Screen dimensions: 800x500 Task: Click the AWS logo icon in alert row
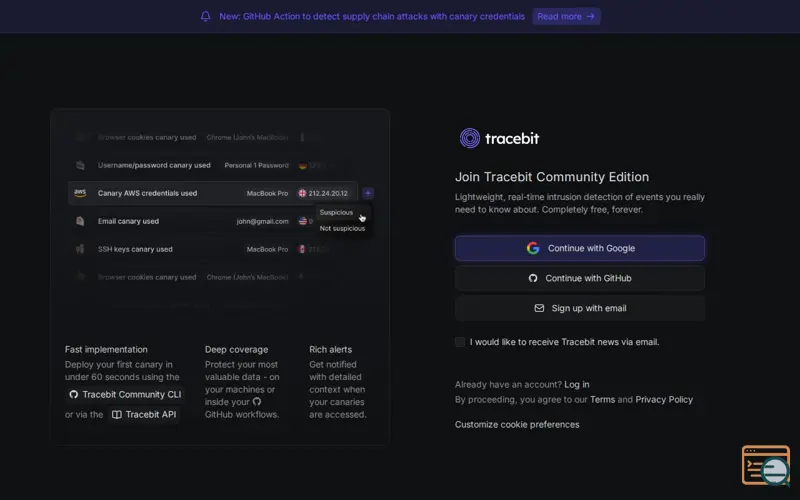80,193
